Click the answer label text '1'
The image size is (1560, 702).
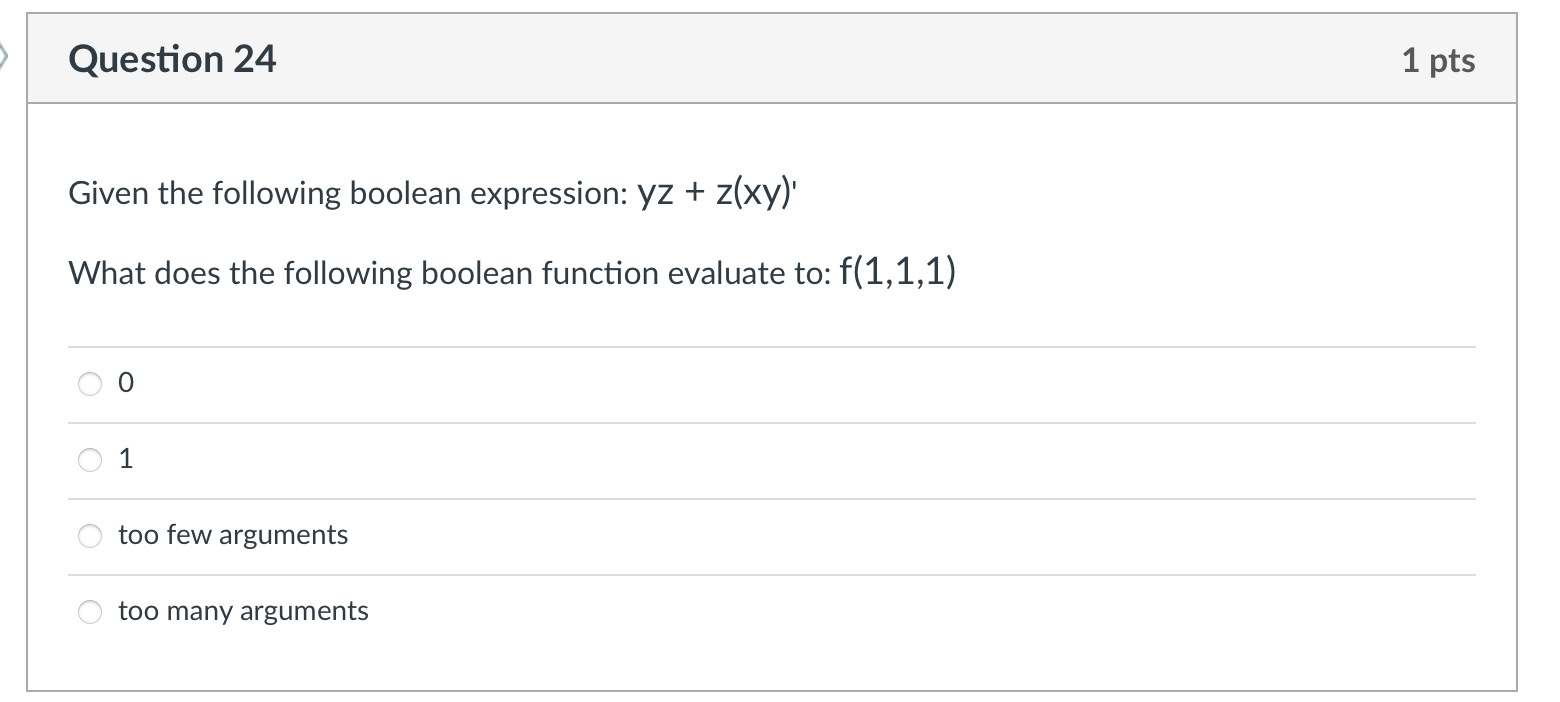125,460
